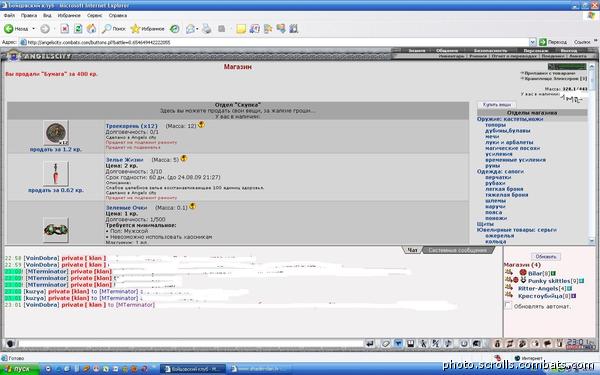Open the Щиты shop section

click(485, 224)
